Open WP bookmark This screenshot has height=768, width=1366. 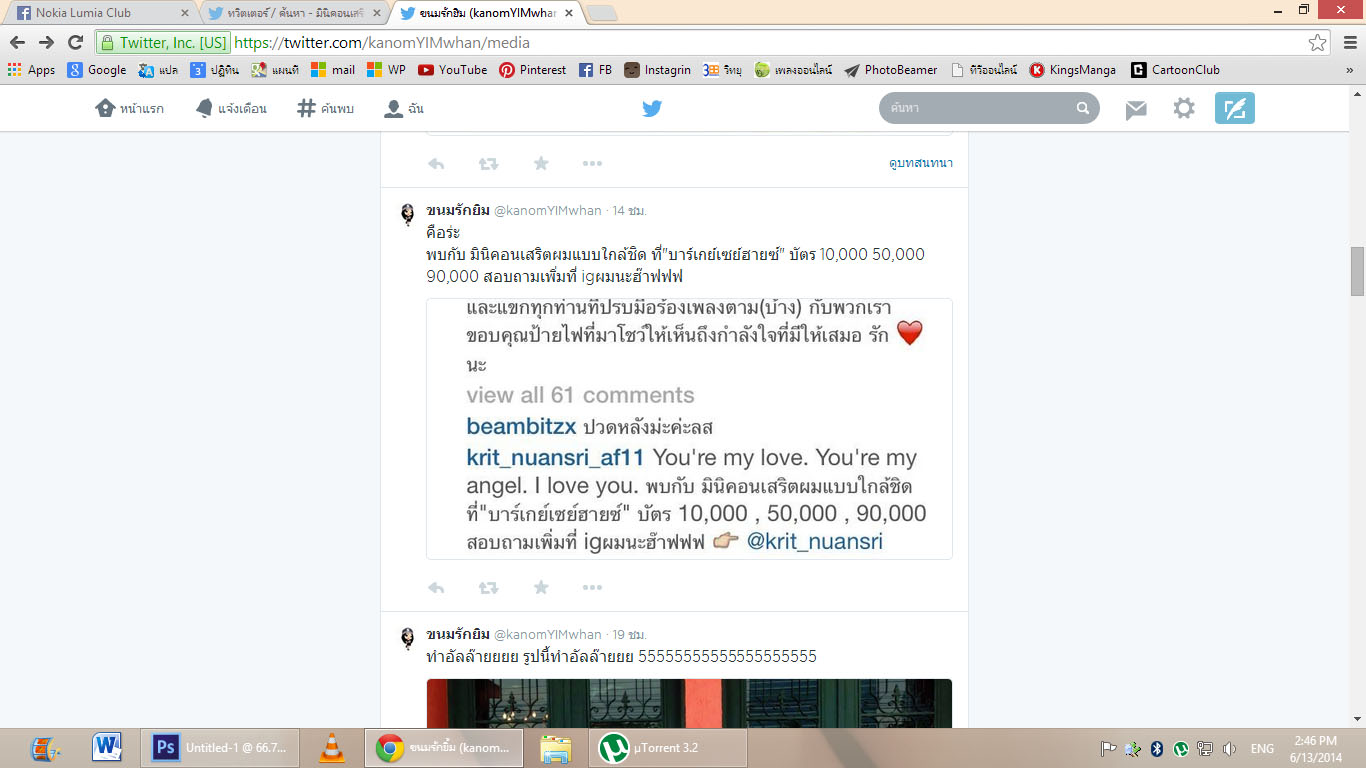click(387, 70)
